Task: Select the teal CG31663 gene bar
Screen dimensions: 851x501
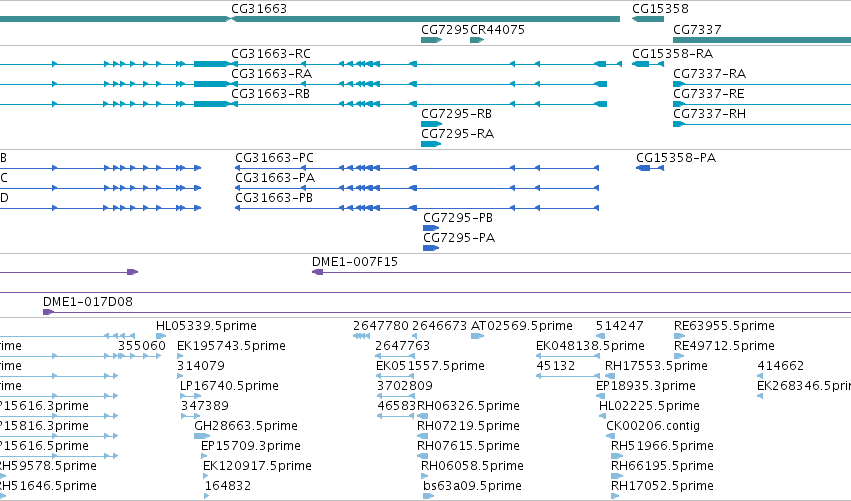Action: point(426,19)
